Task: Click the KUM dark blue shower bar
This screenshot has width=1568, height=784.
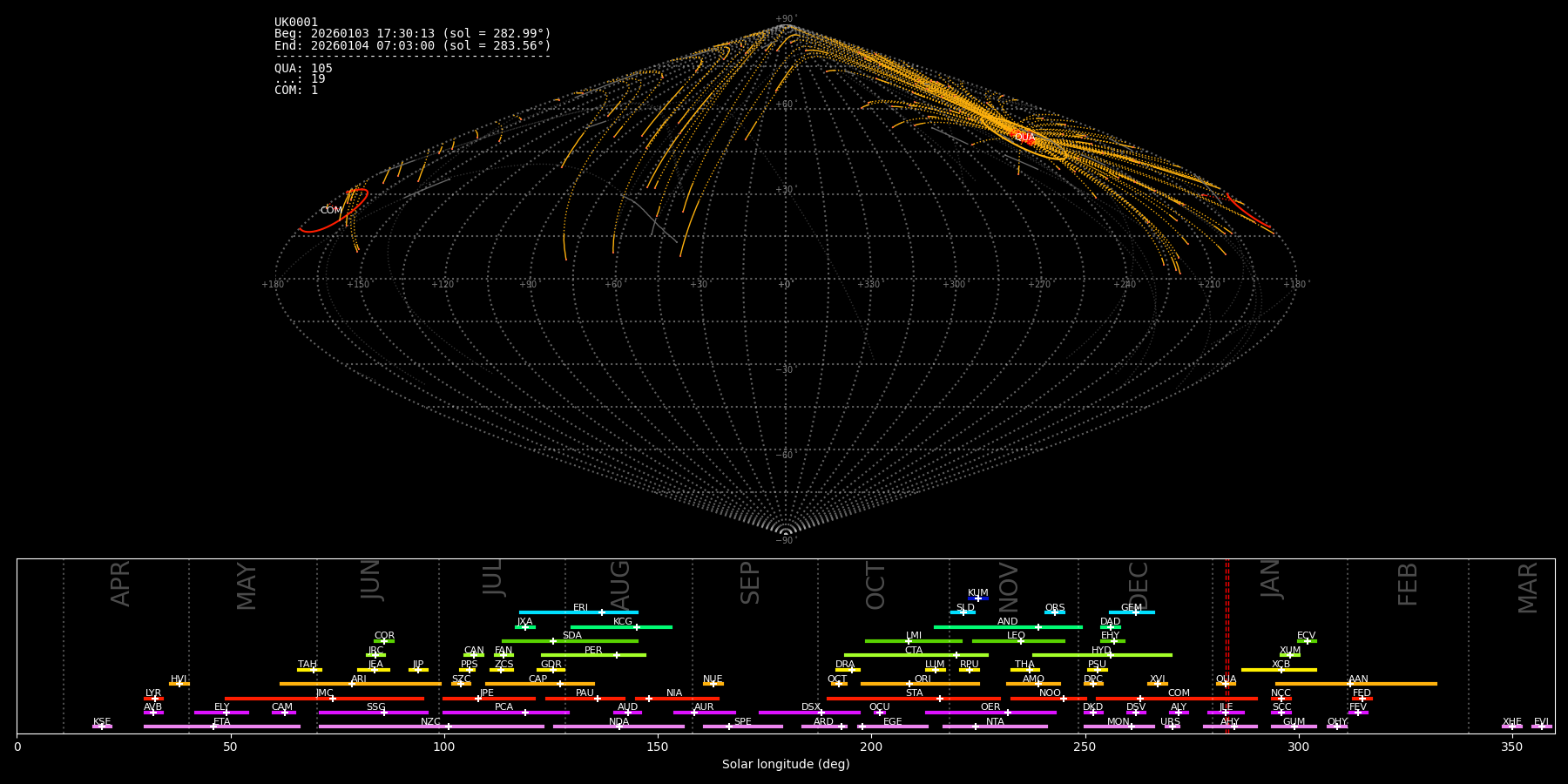Action: 978,598
